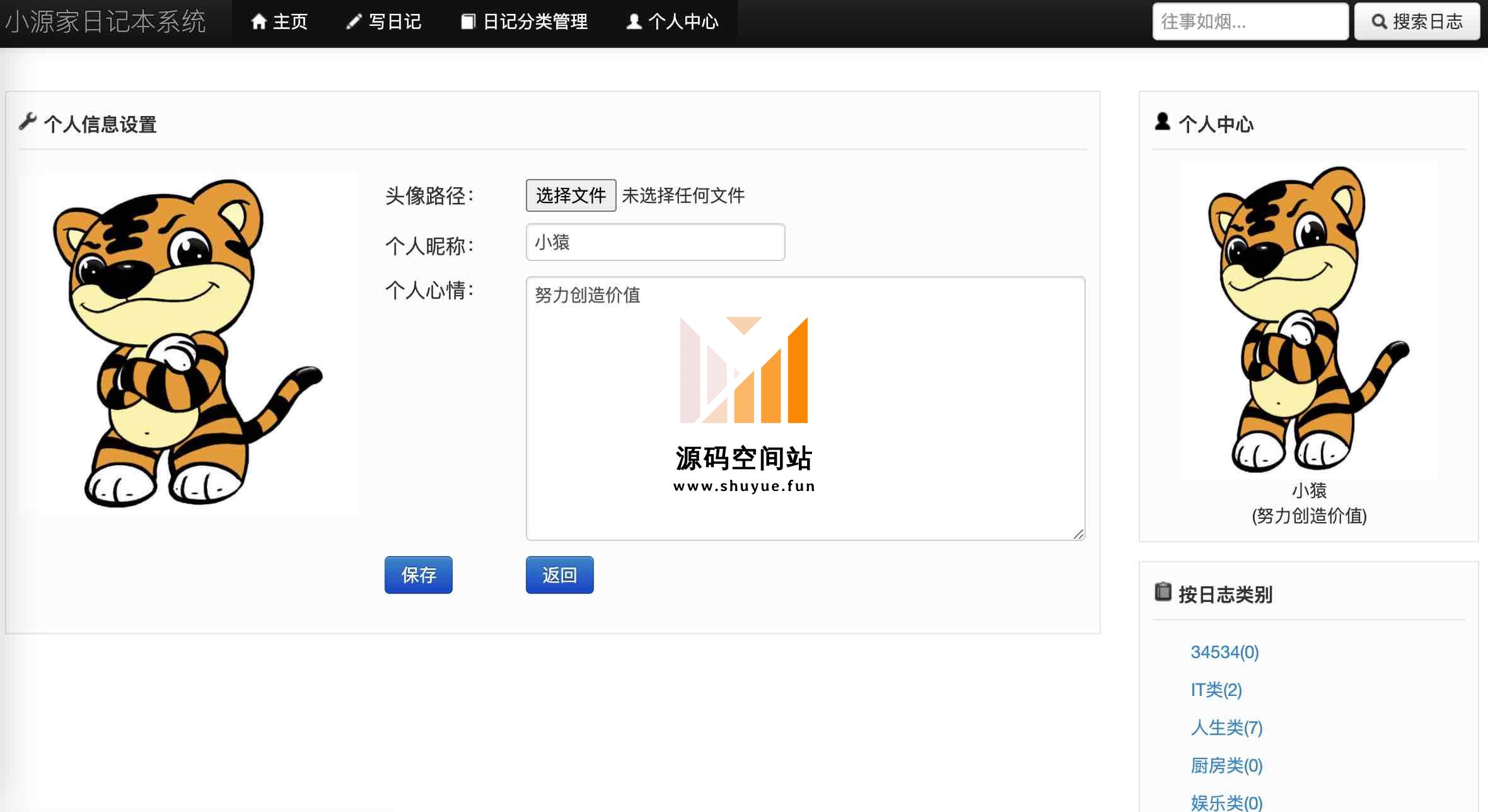Screen dimensions: 1488x812
Task: Click the 搜索日志 search button
Action: click(x=1417, y=22)
